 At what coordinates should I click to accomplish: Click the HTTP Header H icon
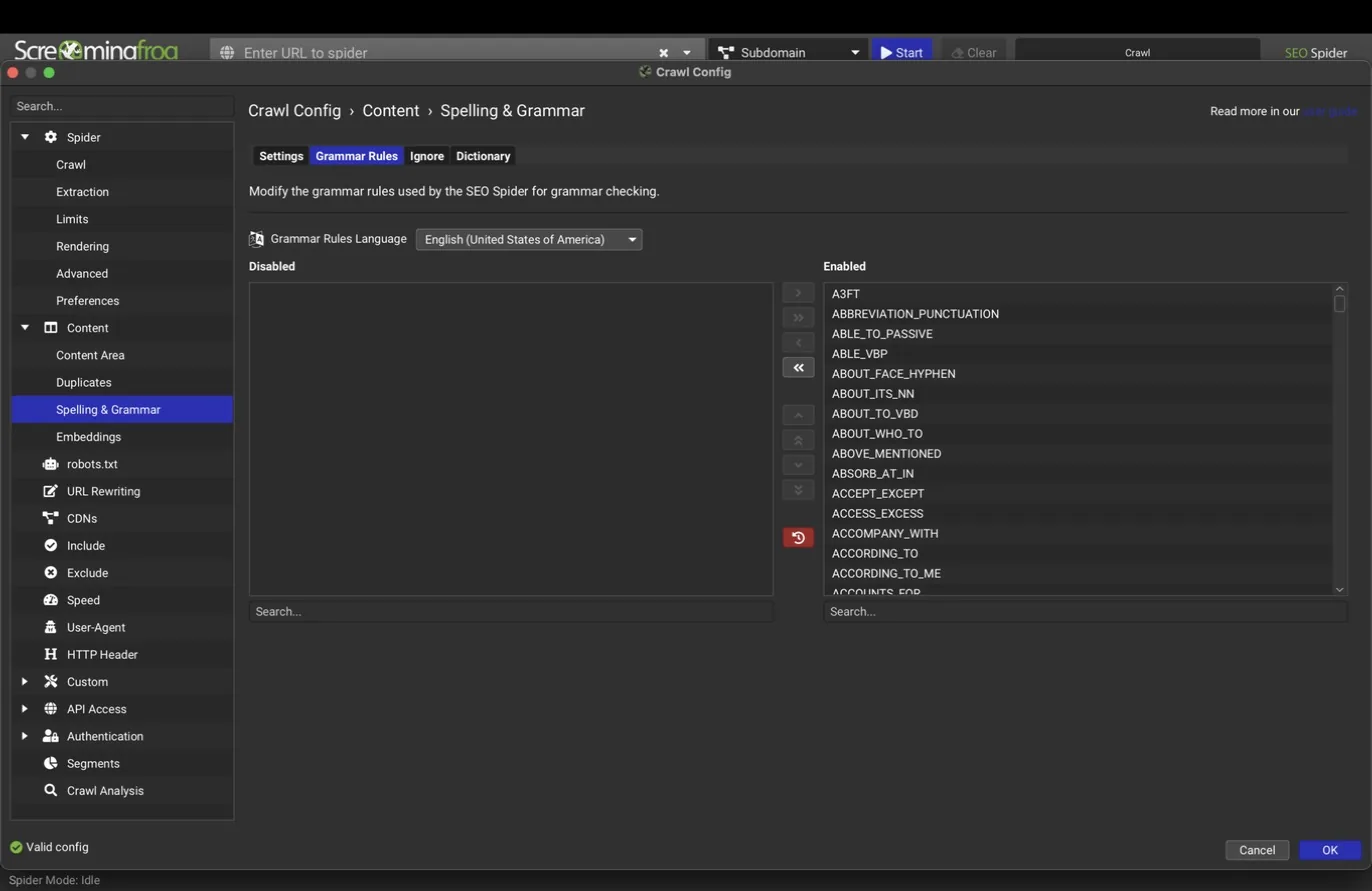(51, 654)
